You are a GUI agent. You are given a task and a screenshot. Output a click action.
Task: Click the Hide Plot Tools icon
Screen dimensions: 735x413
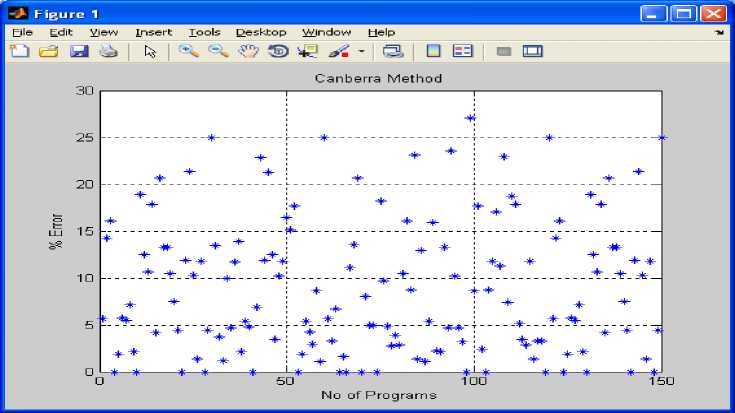point(504,52)
